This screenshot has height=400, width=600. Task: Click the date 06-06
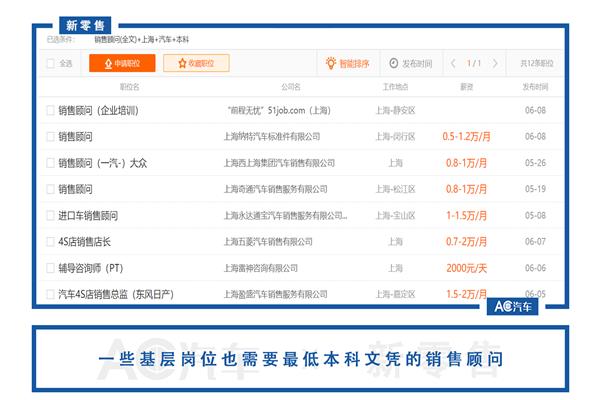pyautogui.click(x=535, y=268)
